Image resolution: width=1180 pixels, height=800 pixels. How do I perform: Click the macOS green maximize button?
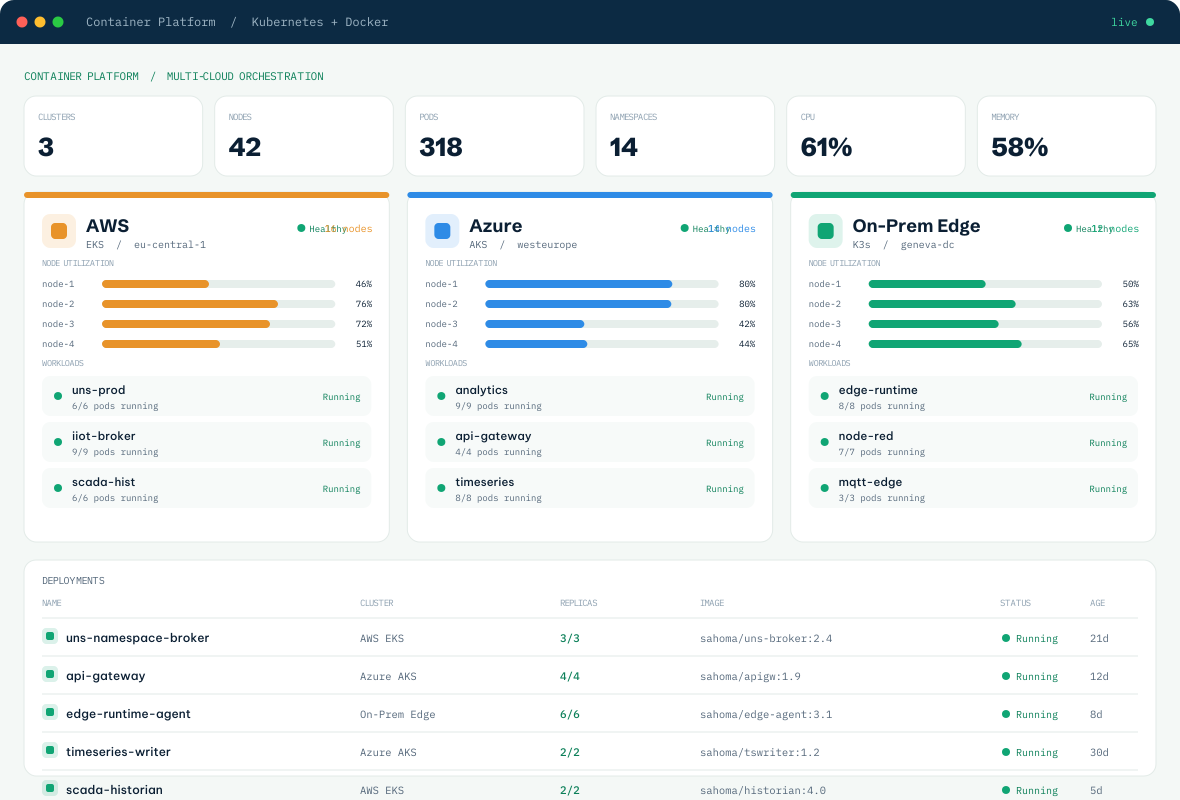pyautogui.click(x=58, y=22)
